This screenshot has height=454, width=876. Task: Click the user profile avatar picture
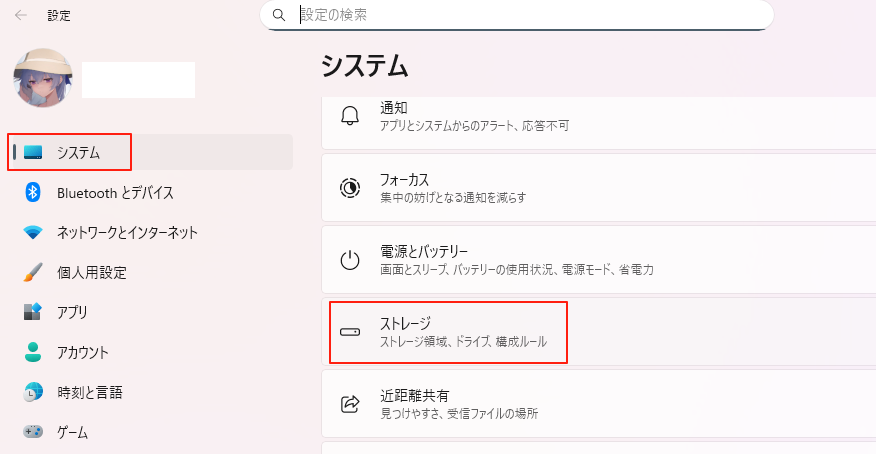tap(42, 78)
